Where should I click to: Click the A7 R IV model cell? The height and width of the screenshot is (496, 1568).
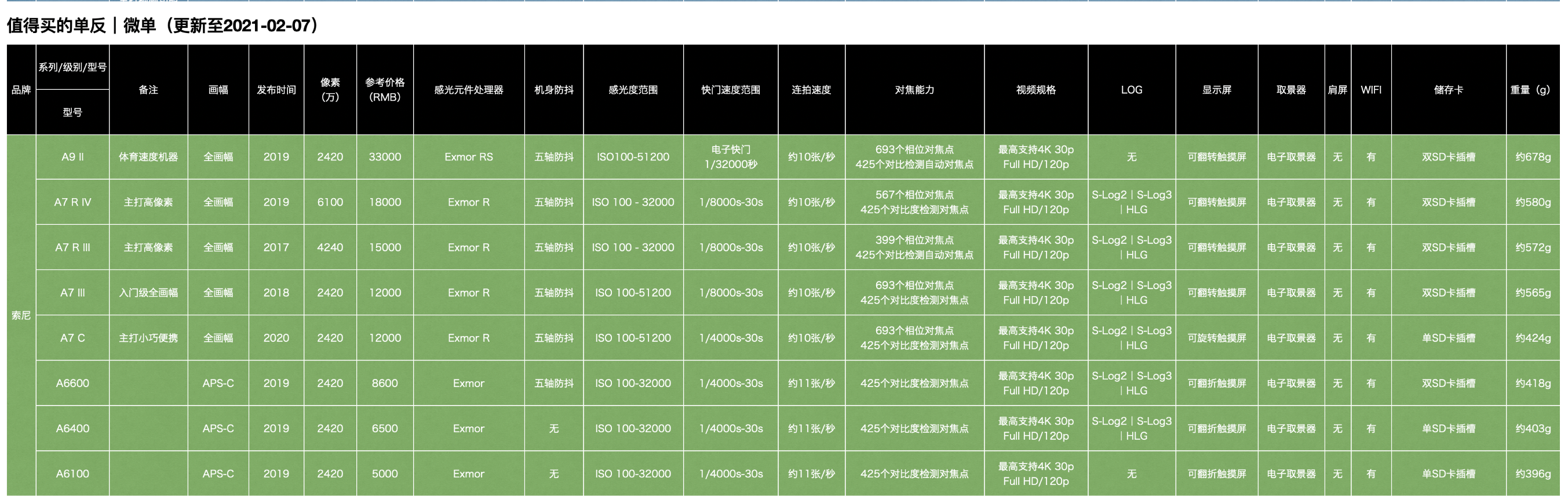point(72,202)
